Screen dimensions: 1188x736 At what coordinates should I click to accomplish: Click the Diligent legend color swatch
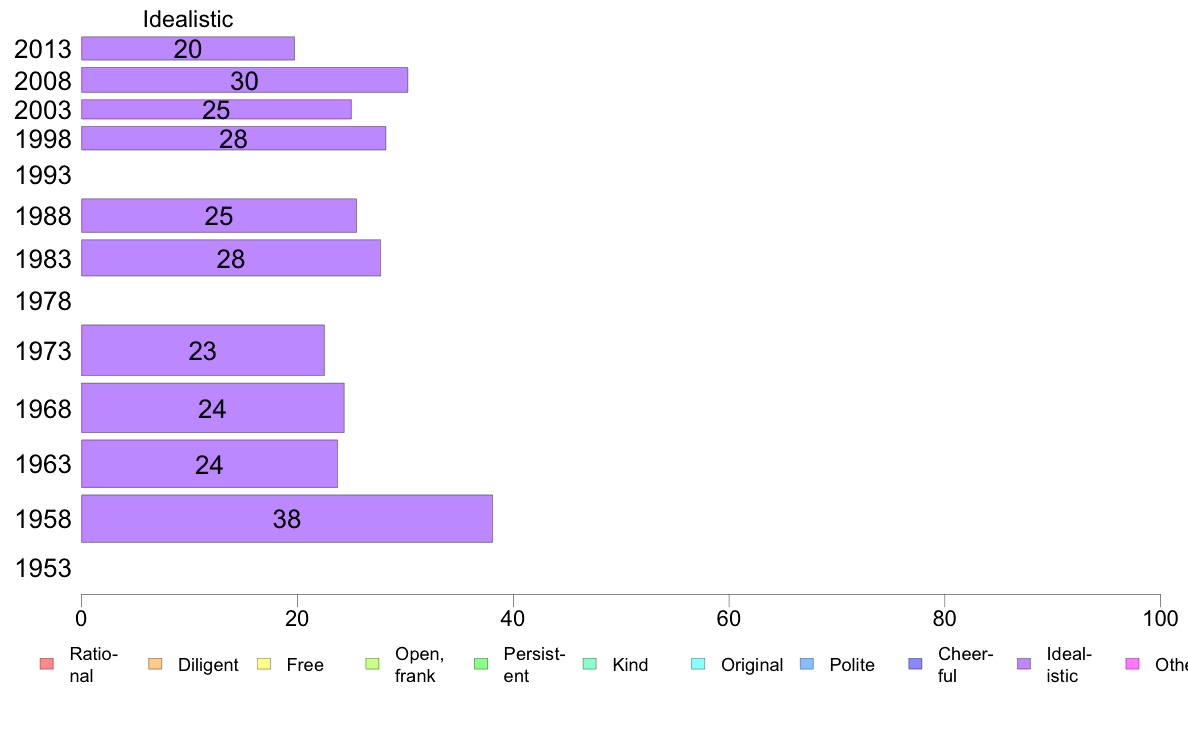click(155, 664)
